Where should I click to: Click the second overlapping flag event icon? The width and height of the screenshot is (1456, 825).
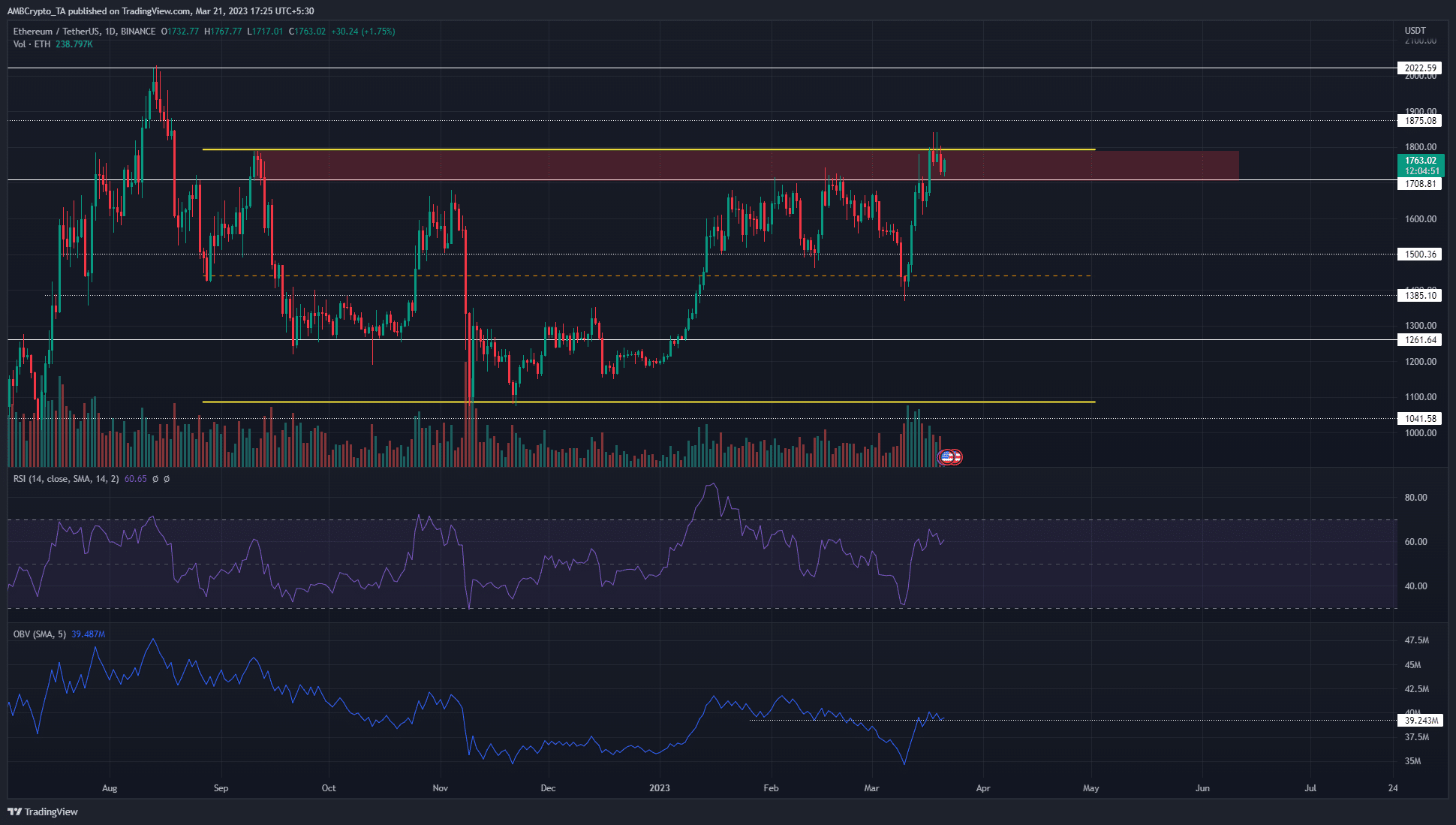click(x=957, y=456)
